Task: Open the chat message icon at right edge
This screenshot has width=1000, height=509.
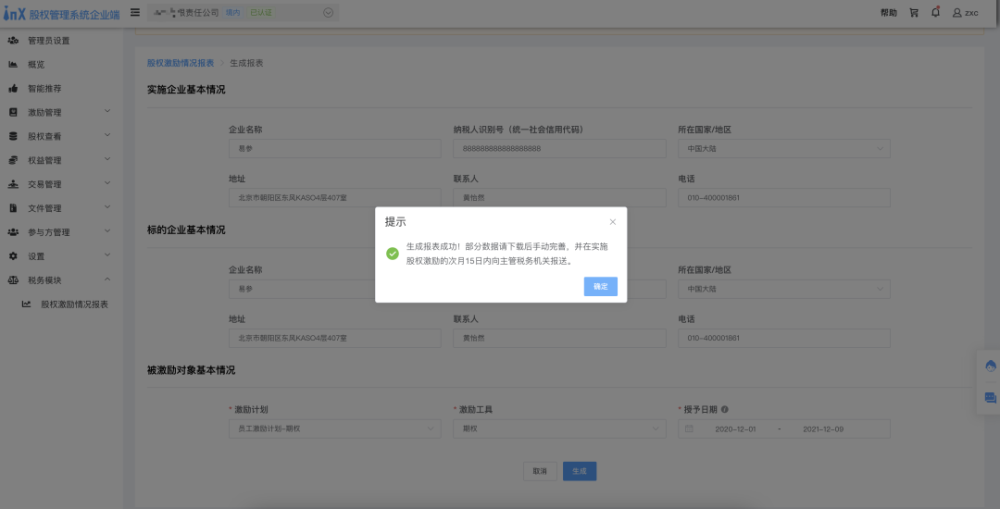Action: (990, 398)
